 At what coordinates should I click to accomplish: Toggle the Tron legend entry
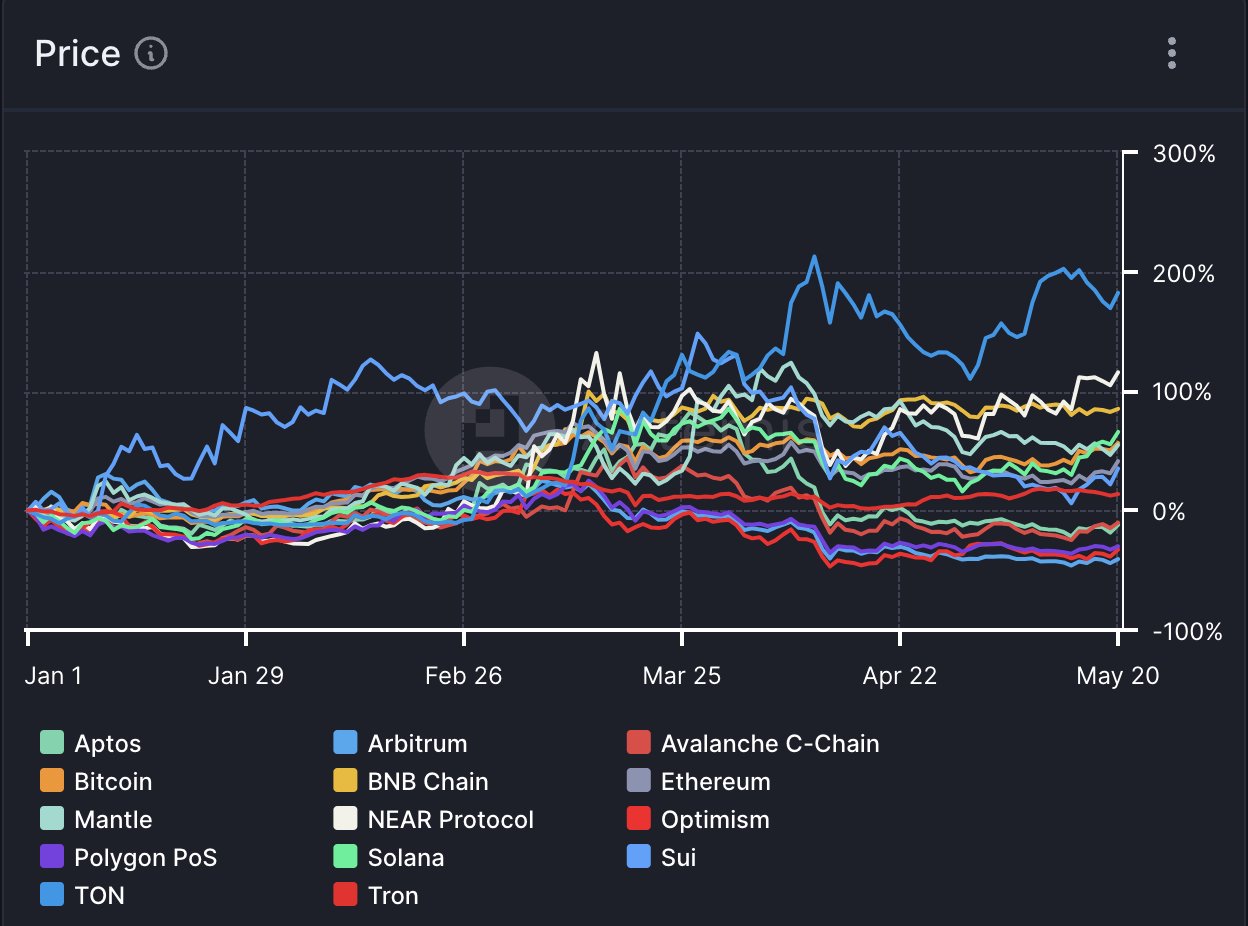pyautogui.click(x=375, y=895)
